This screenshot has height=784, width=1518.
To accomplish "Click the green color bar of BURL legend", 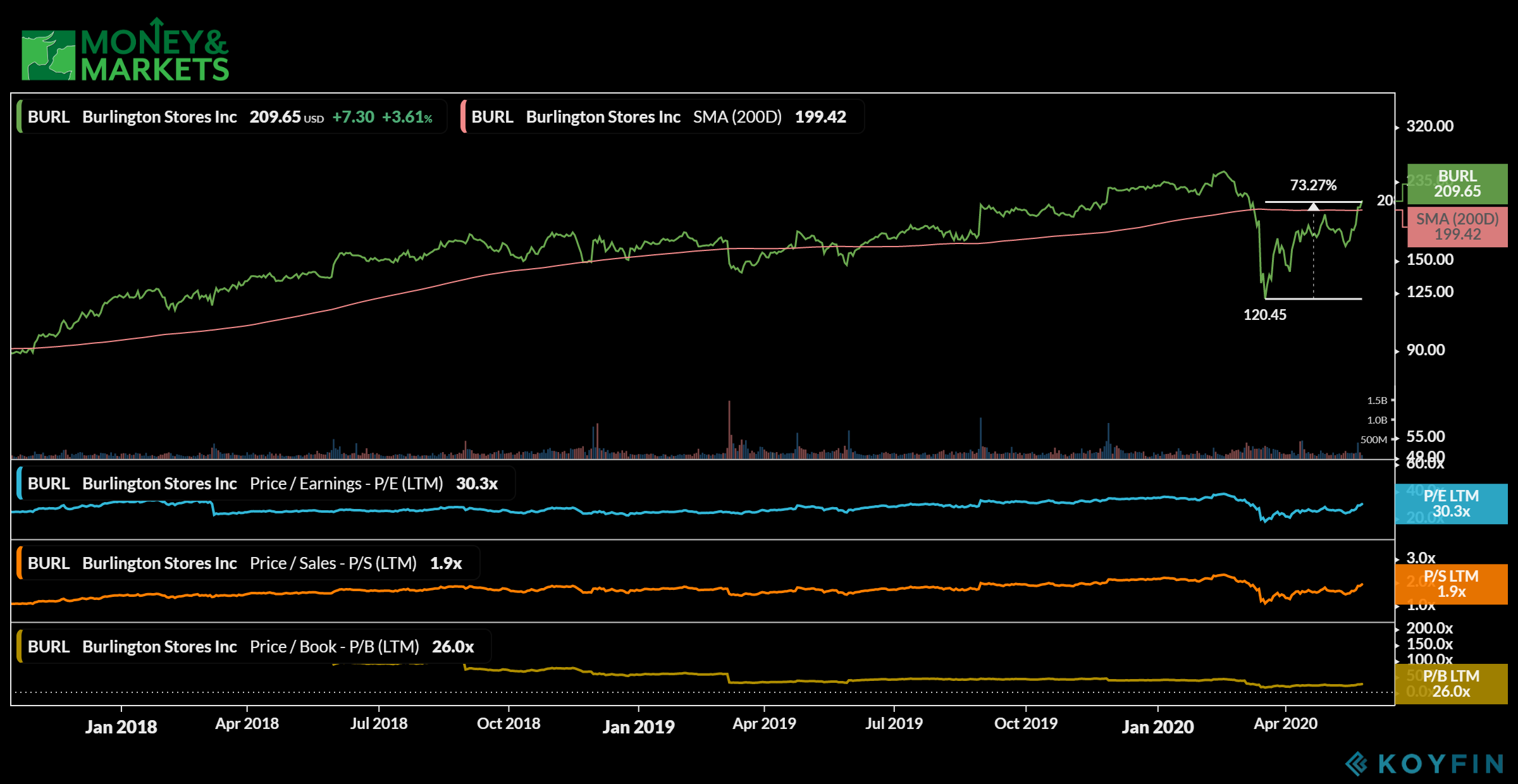I will [20, 117].
